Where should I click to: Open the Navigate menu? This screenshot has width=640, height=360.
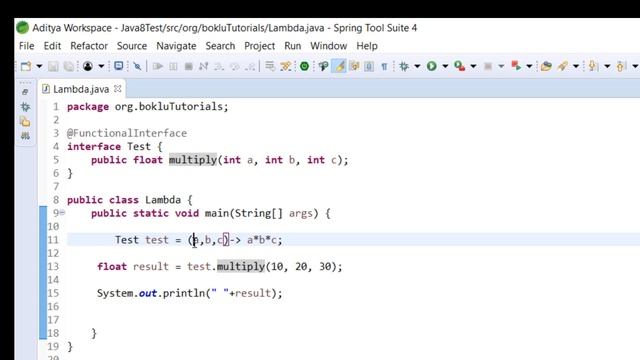tap(176, 46)
